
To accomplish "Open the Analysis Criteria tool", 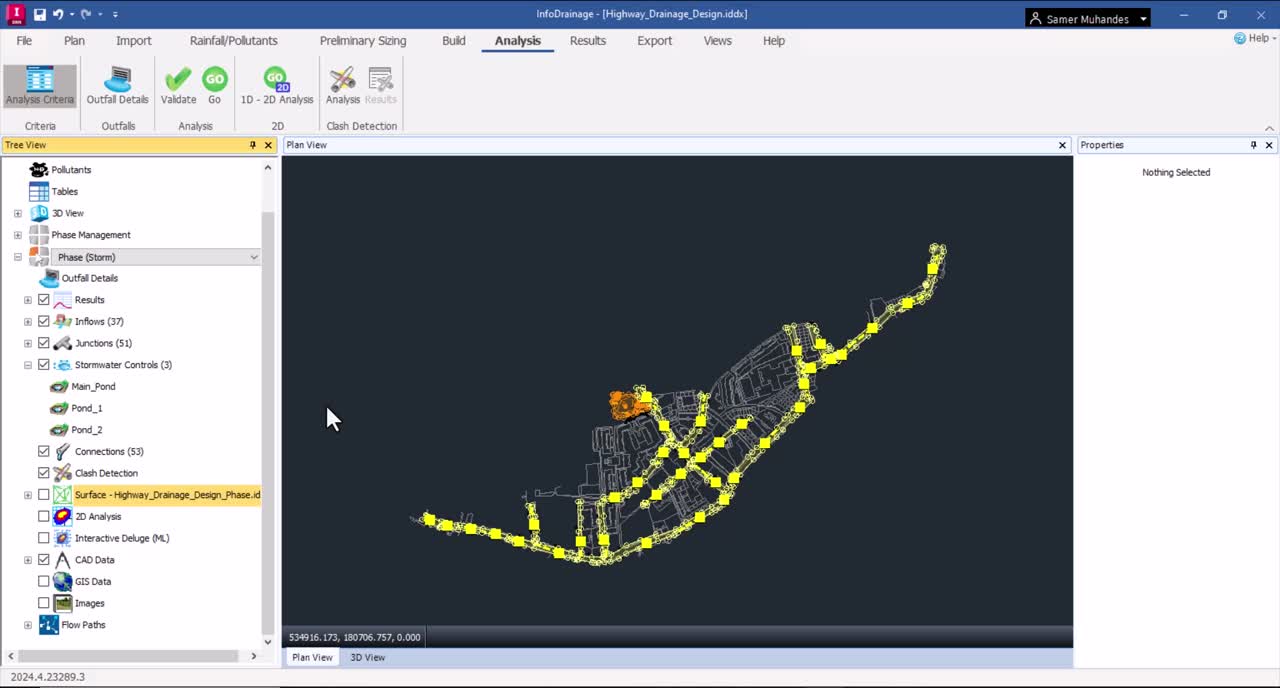I will pyautogui.click(x=39, y=86).
